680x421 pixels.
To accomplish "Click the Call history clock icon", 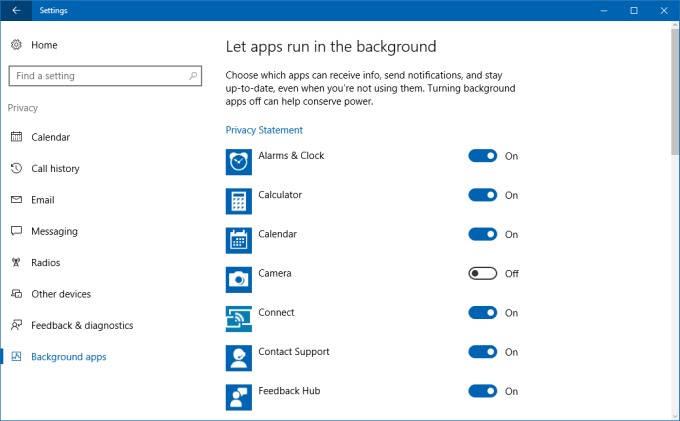I will point(16,168).
